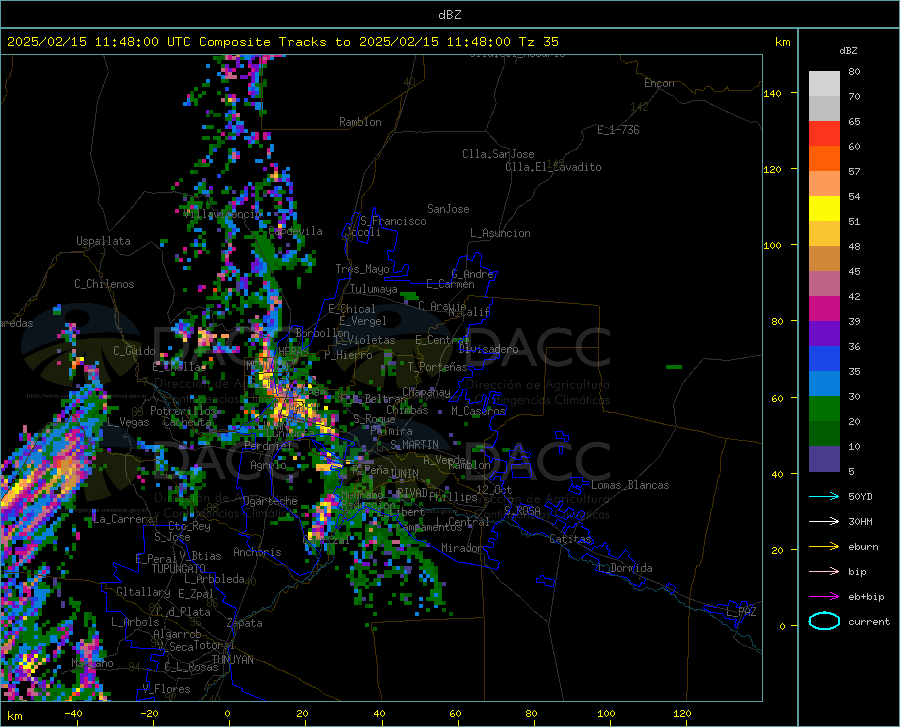Click the V_Flores map label
This screenshot has height=727, width=900.
coord(166,689)
